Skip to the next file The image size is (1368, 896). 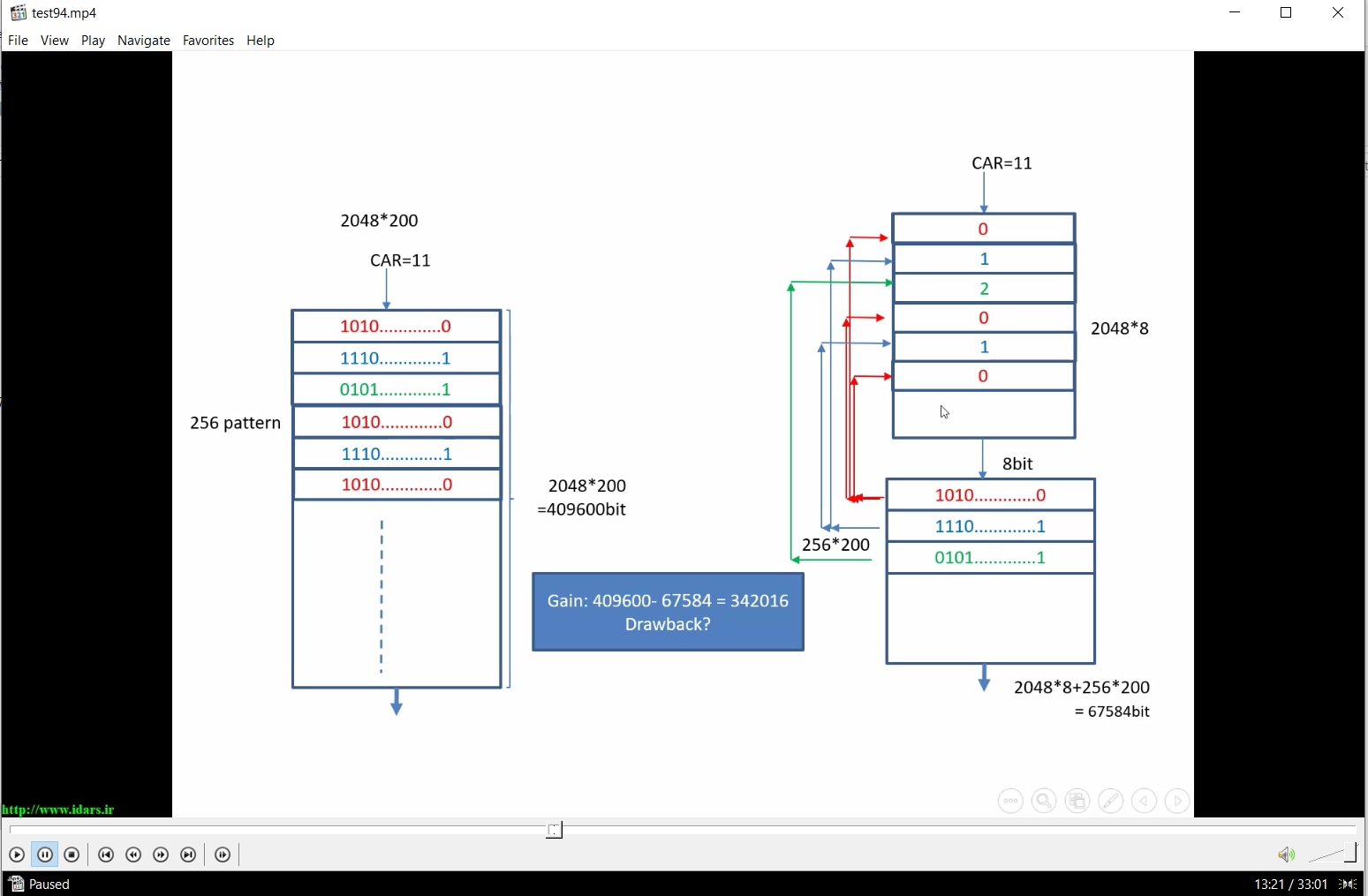coord(188,855)
